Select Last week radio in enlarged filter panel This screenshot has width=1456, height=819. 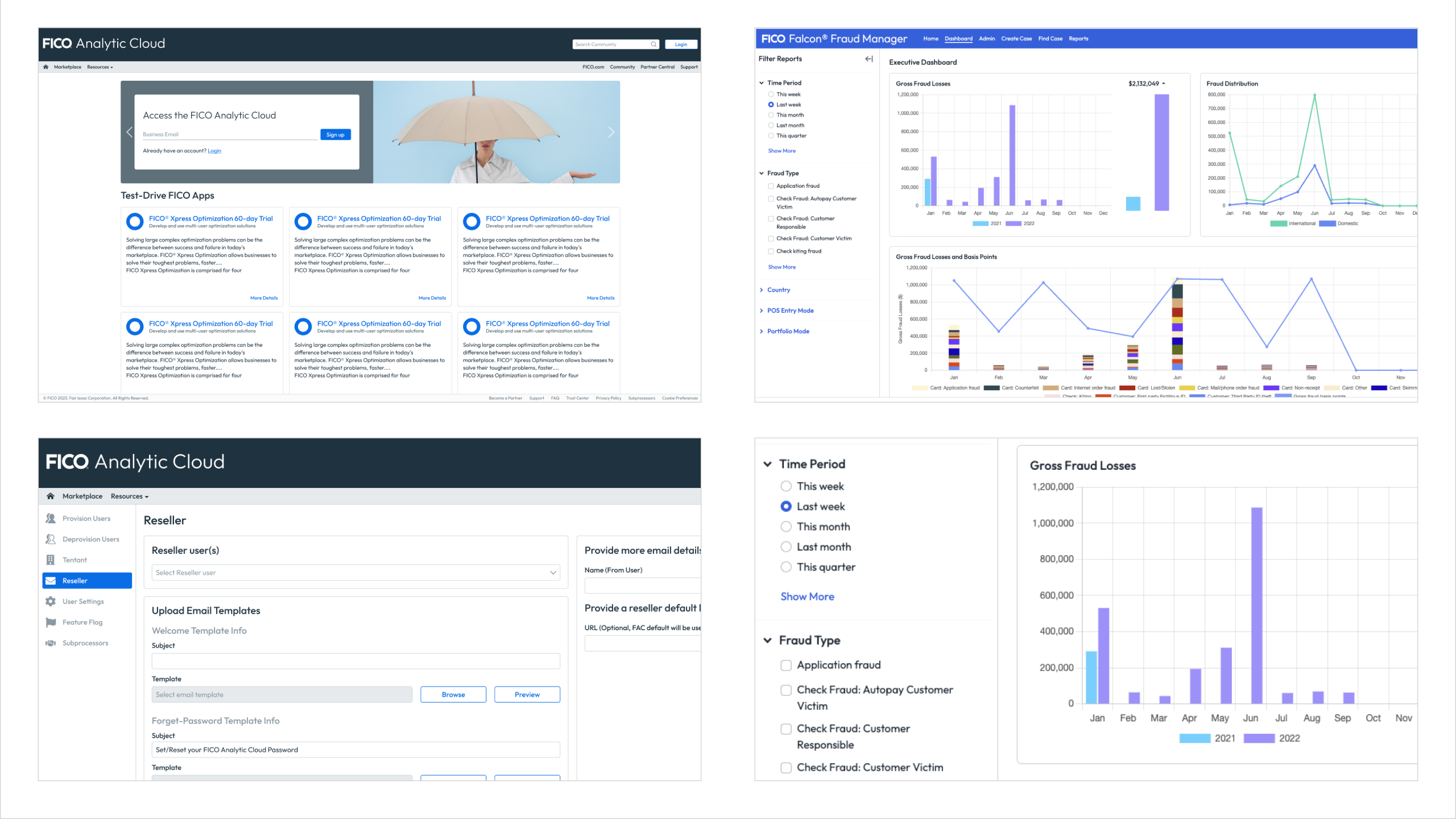pyautogui.click(x=786, y=506)
